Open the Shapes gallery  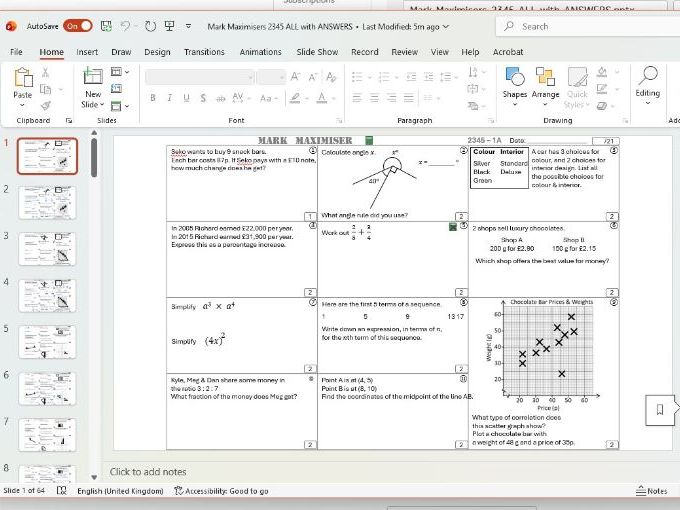[x=514, y=80]
